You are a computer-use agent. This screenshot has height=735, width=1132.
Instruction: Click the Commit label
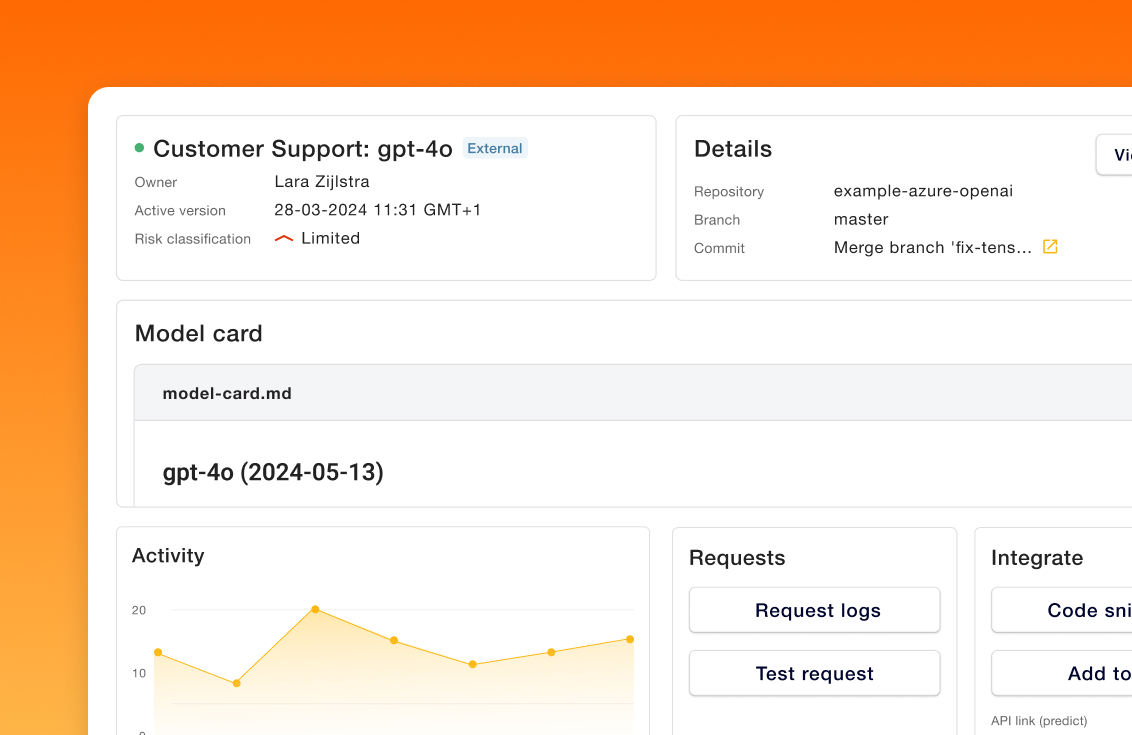(719, 248)
